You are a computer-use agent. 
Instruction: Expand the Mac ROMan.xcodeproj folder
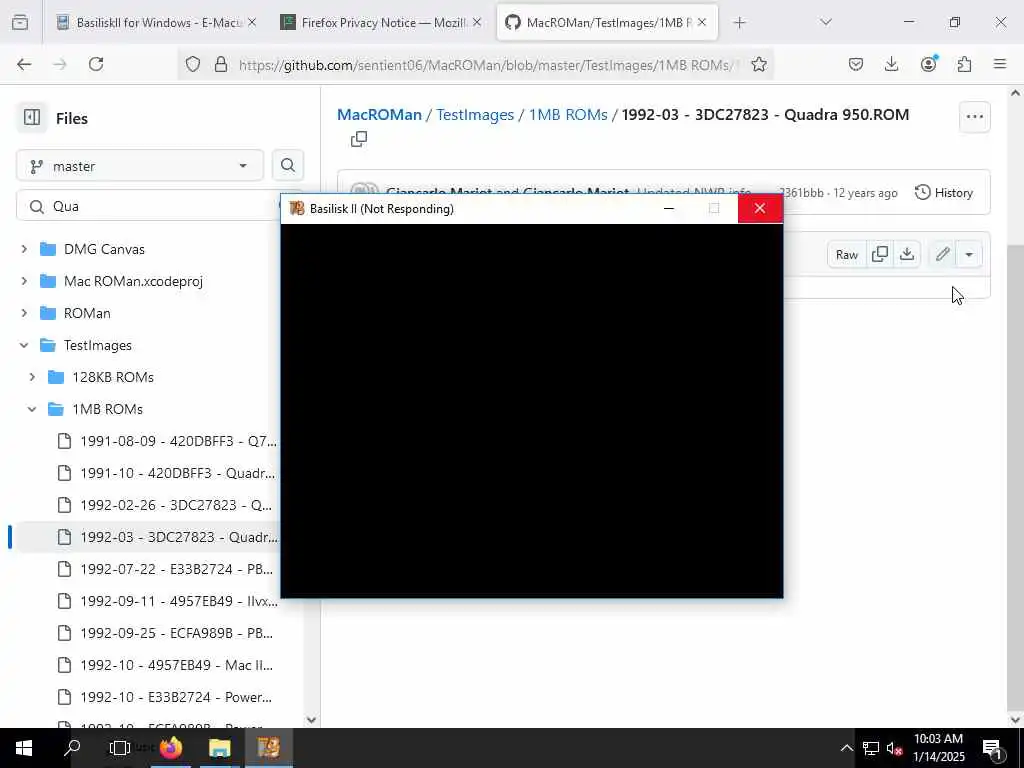[x=24, y=281]
